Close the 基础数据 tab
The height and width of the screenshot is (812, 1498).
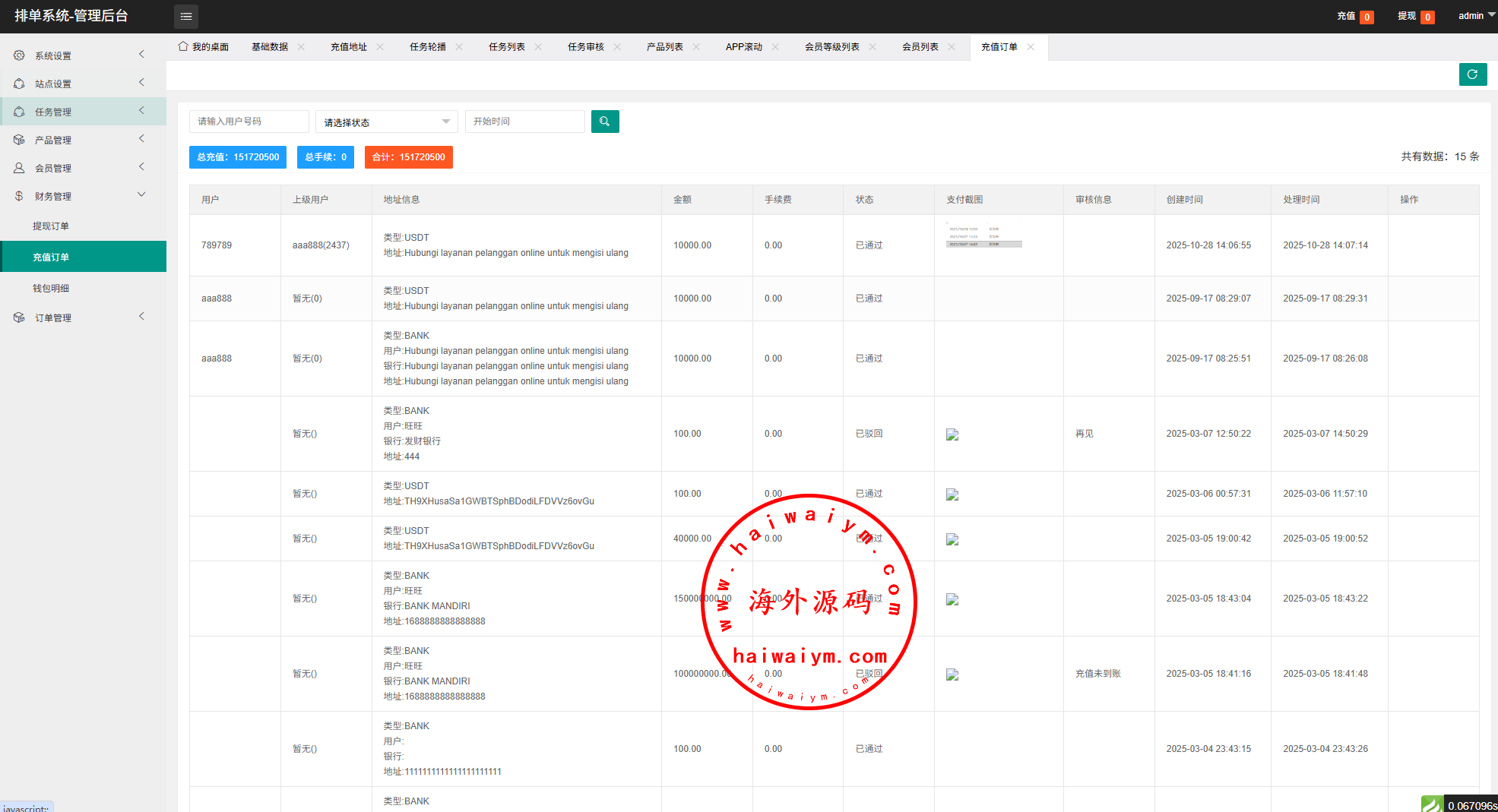pos(301,47)
